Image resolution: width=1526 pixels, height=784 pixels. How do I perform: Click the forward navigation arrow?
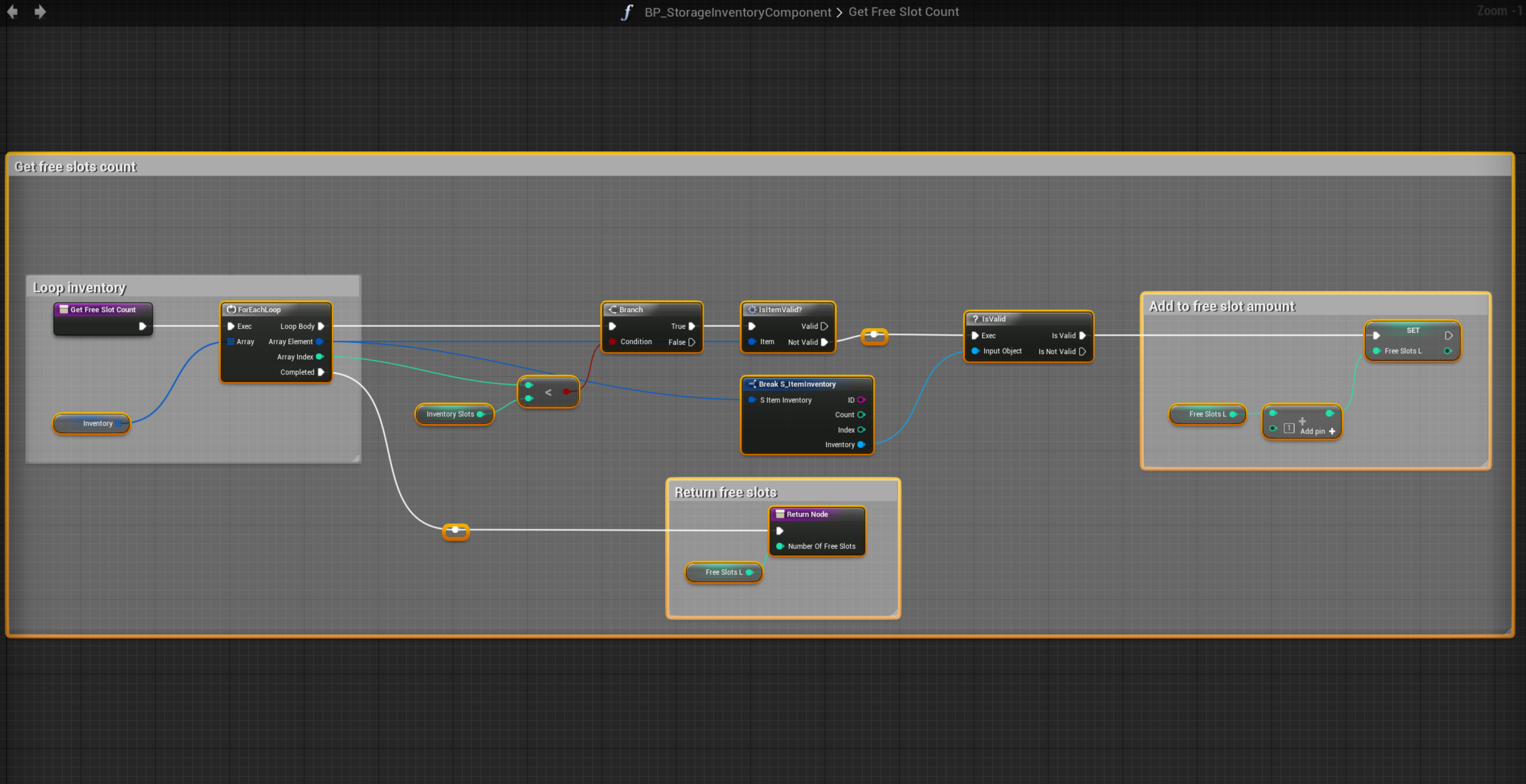[40, 12]
